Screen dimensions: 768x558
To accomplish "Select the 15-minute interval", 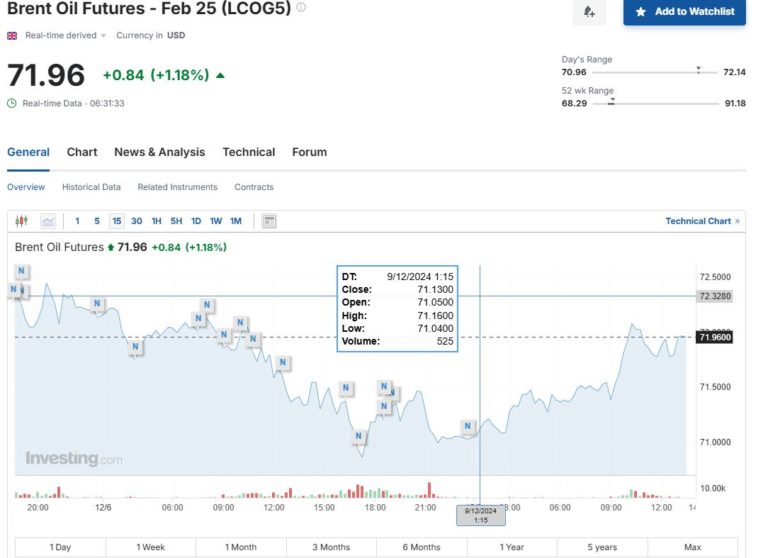I will 117,221.
